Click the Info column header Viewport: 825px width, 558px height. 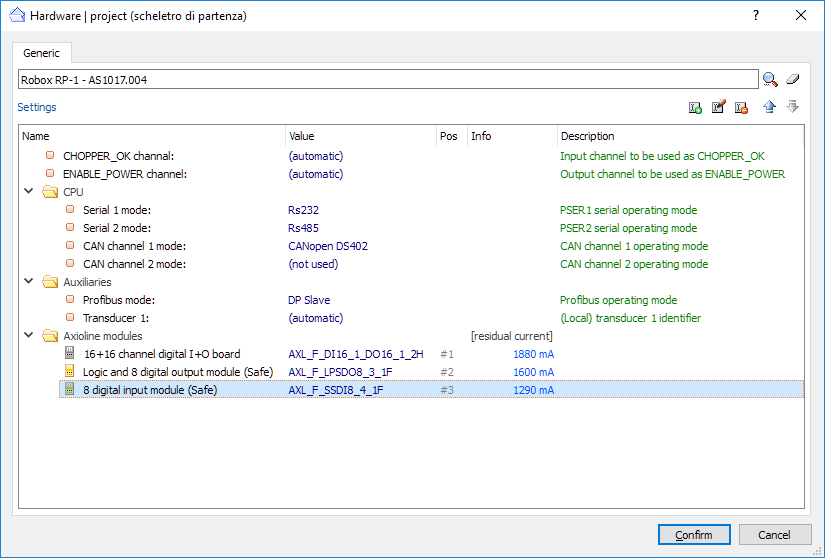click(512, 136)
